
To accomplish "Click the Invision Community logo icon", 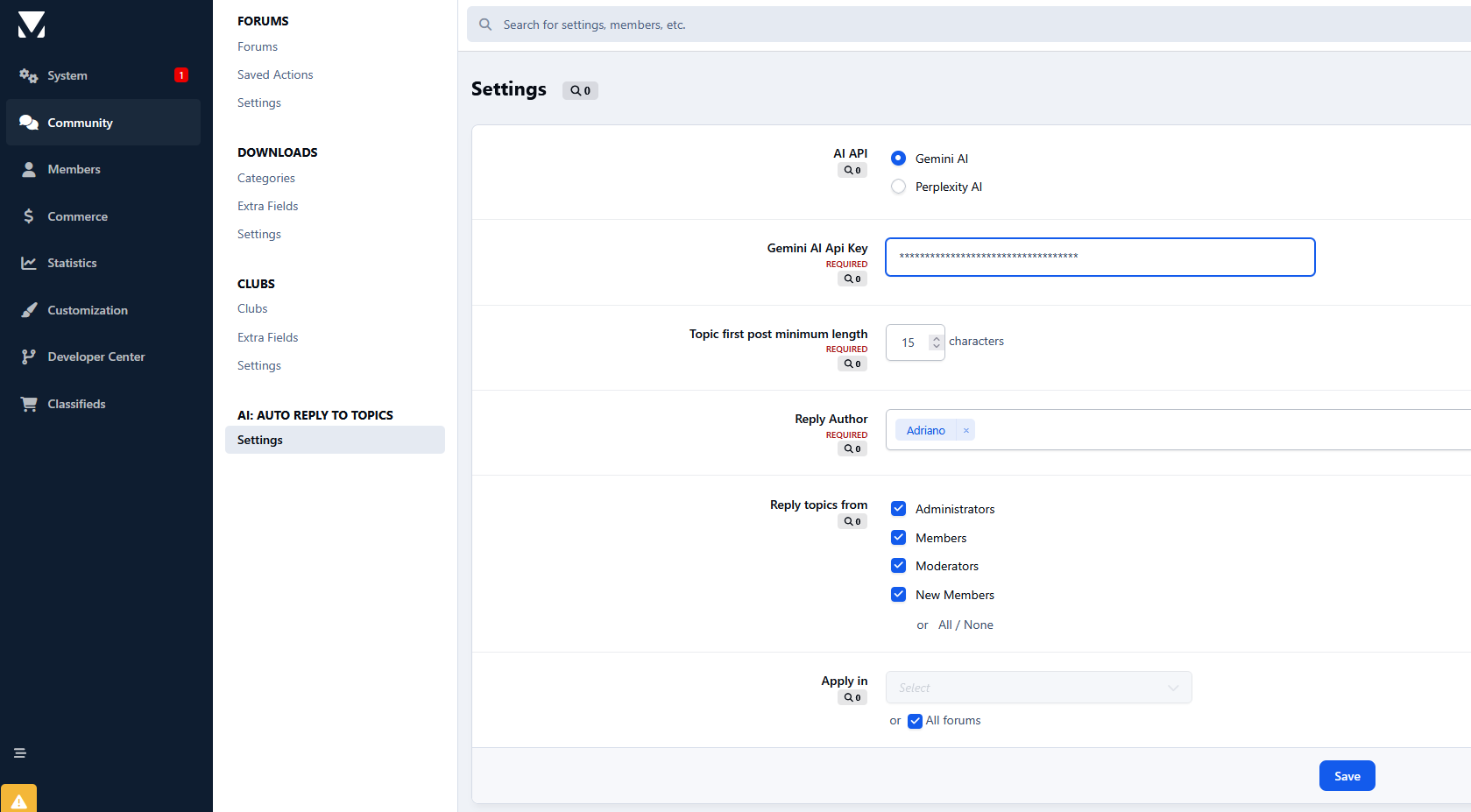I will 32,25.
